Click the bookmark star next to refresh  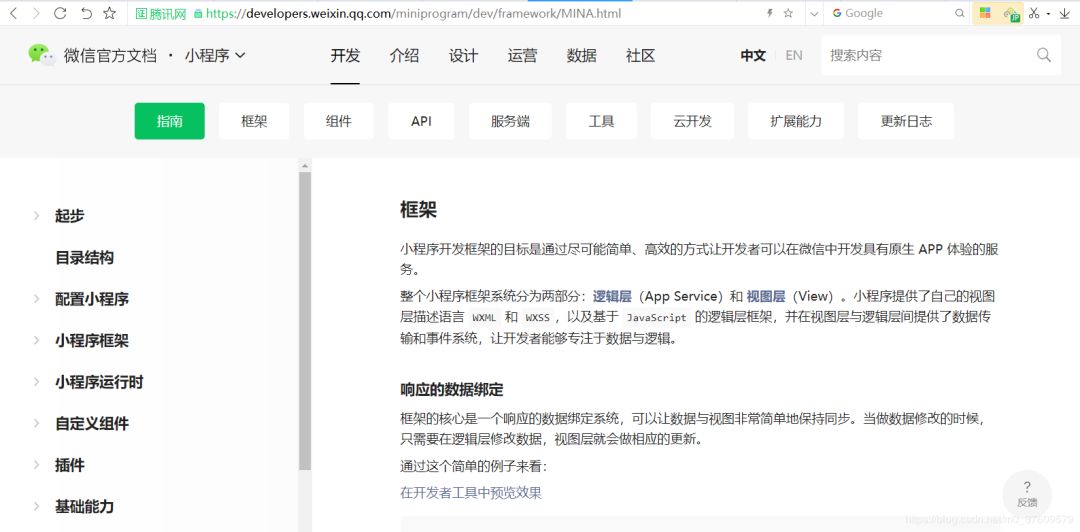tap(110, 13)
